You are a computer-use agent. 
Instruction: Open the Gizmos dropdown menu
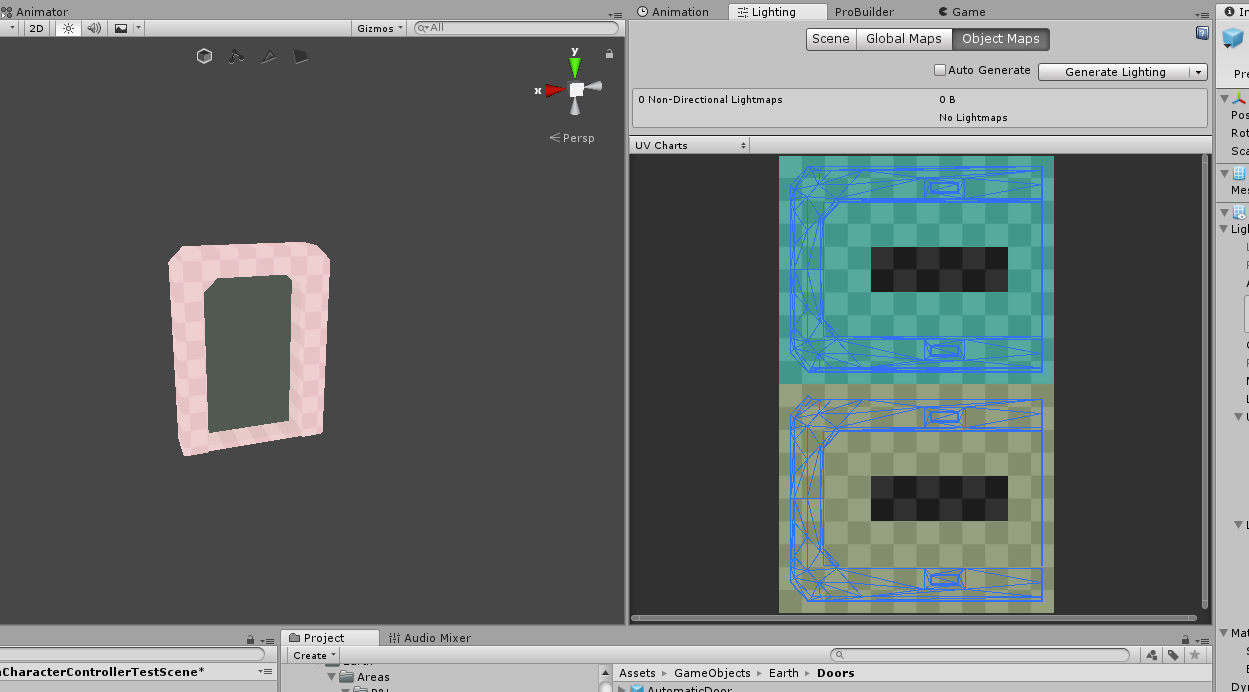click(378, 28)
